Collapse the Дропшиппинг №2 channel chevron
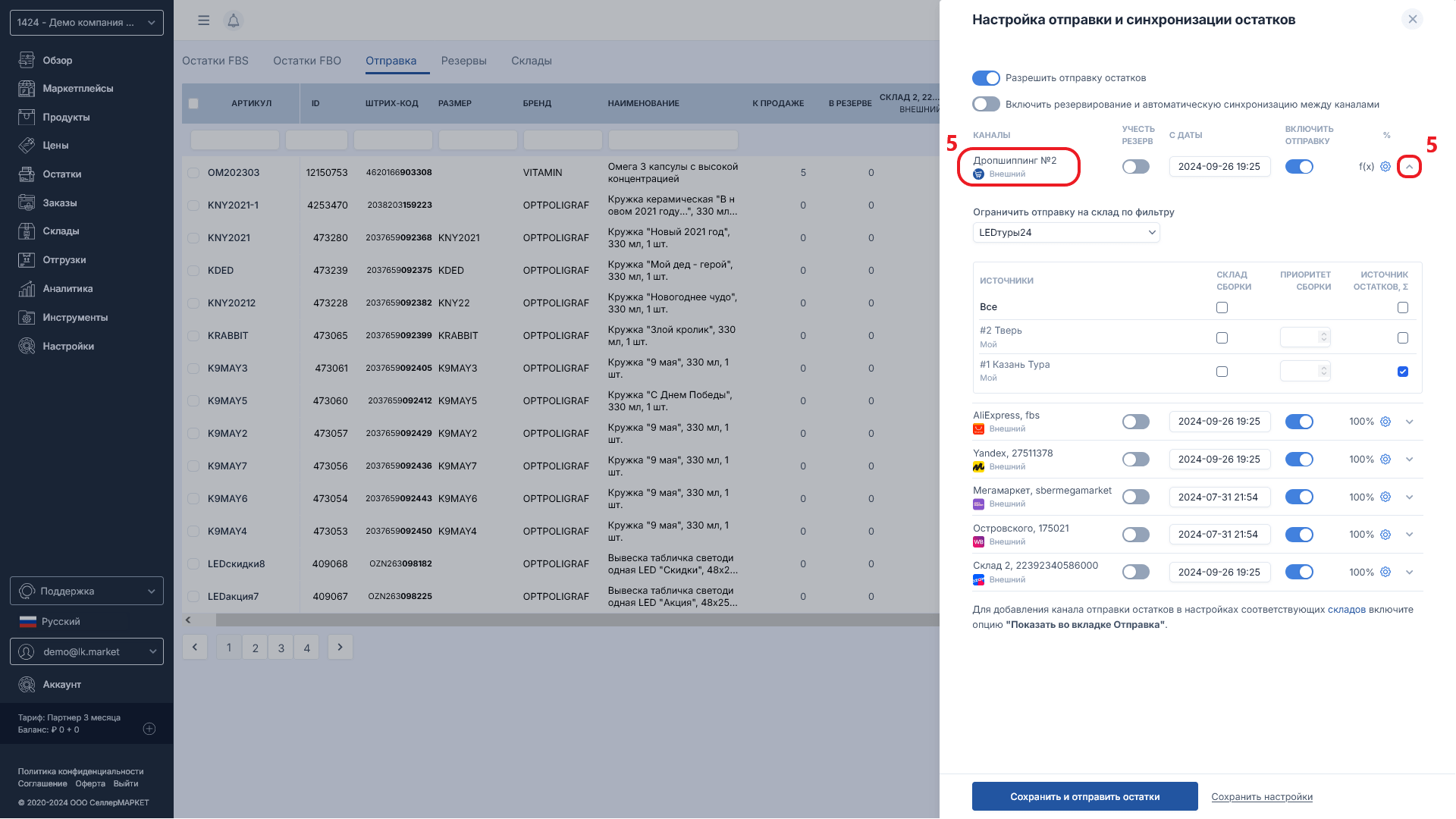Screen dimensions: 1456x819 [1409, 167]
